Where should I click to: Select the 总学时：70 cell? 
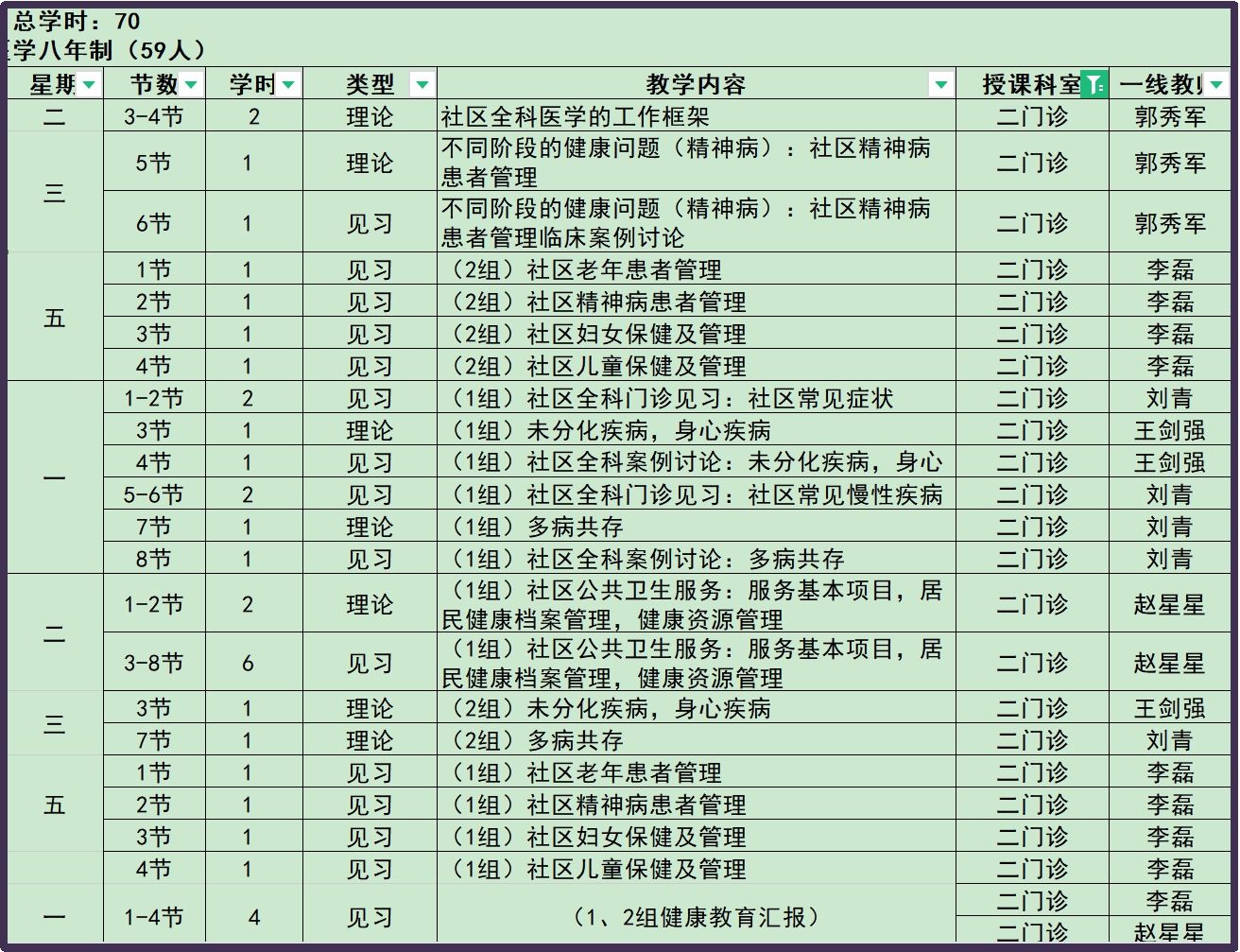pos(77,22)
